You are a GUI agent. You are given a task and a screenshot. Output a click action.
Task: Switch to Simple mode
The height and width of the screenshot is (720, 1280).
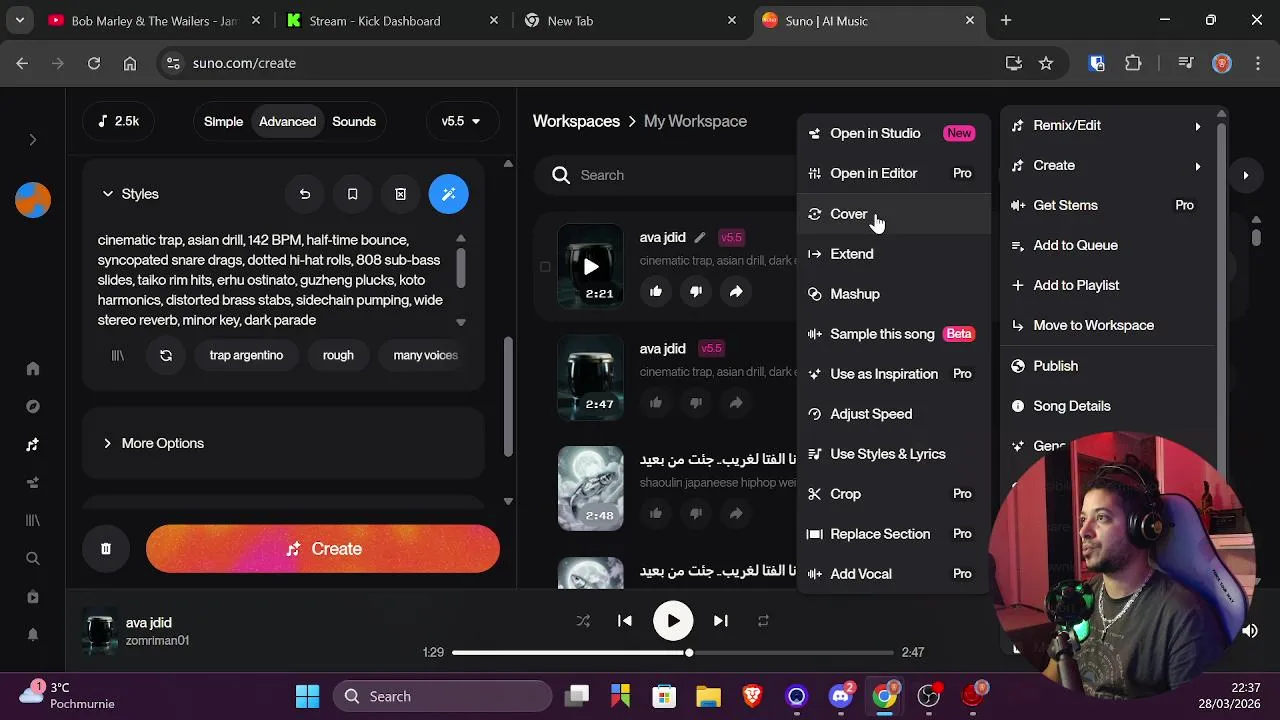(223, 122)
